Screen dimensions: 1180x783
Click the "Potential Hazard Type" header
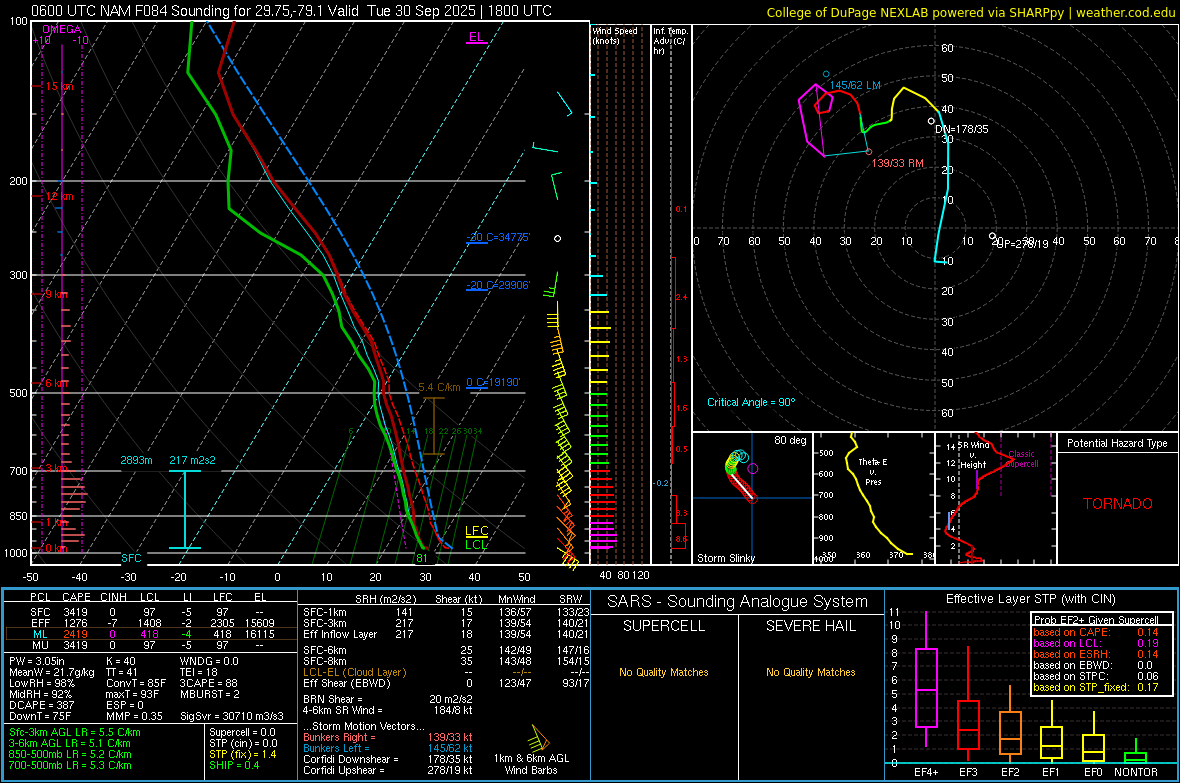[1117, 443]
